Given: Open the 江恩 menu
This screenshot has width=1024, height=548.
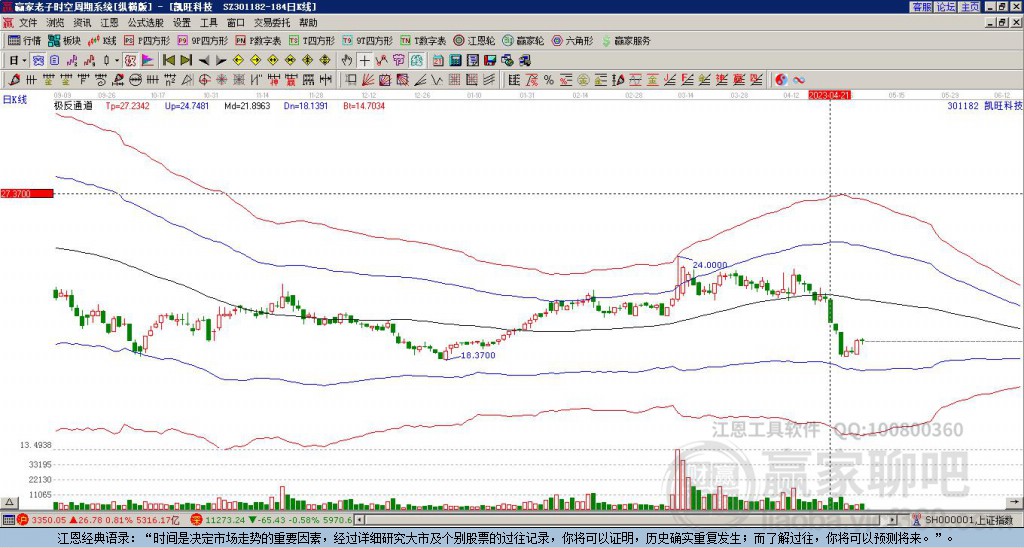Looking at the screenshot, I should [x=110, y=23].
